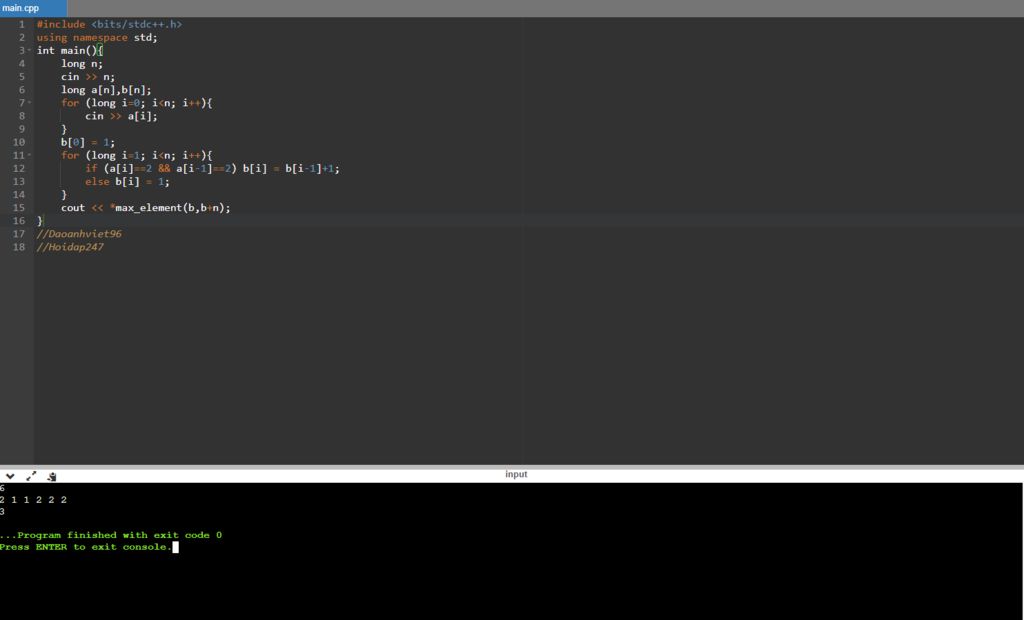
Task: Click the '//Daoanhviet96' comment
Action: [x=79, y=234]
